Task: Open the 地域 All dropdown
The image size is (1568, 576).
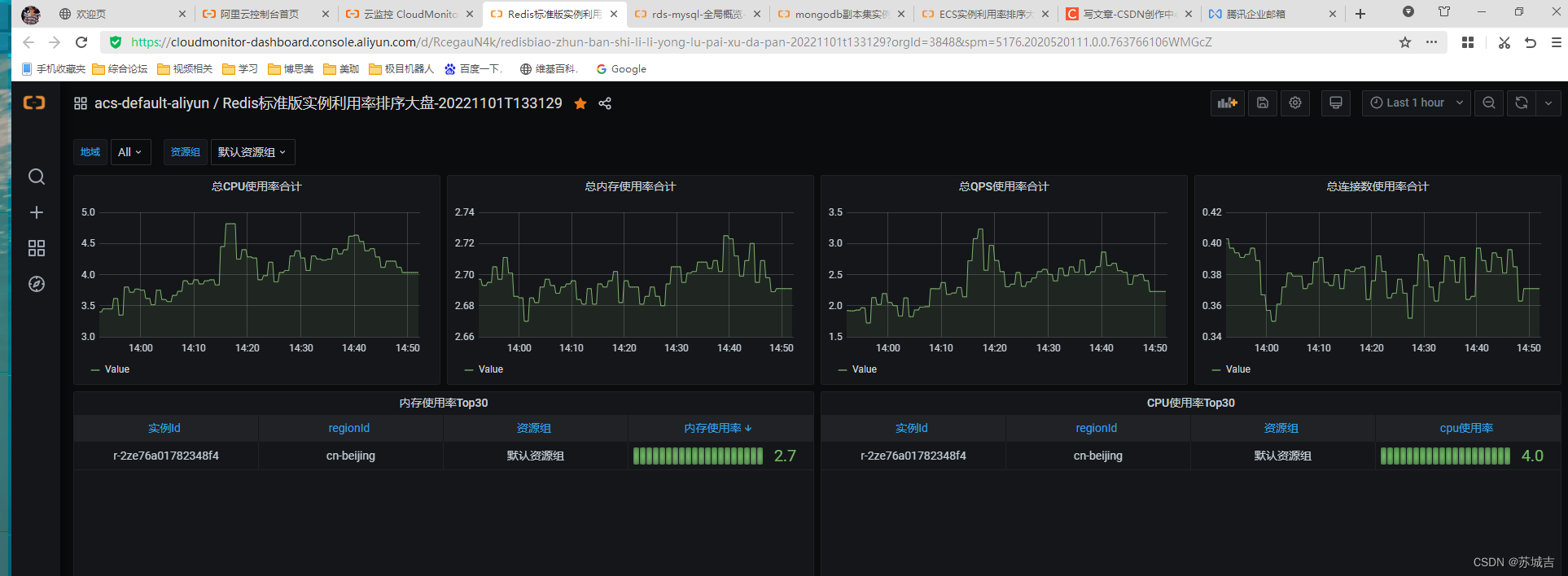Action: click(x=130, y=152)
